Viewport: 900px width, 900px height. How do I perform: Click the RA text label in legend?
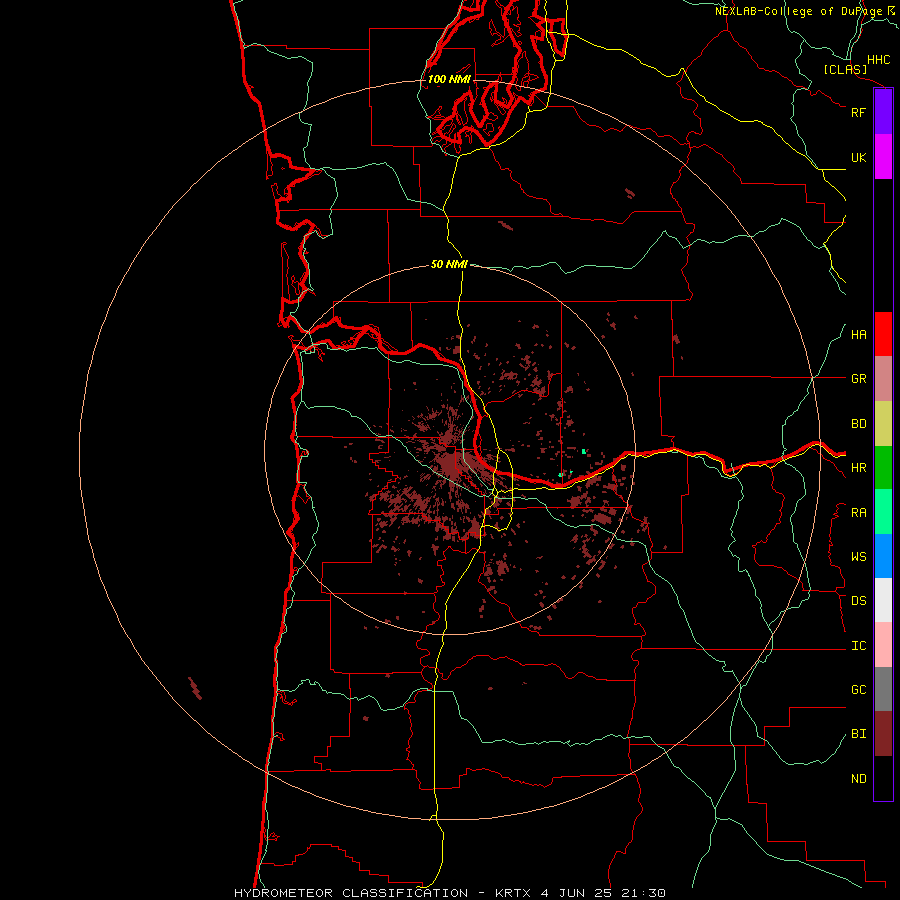pyautogui.click(x=858, y=513)
